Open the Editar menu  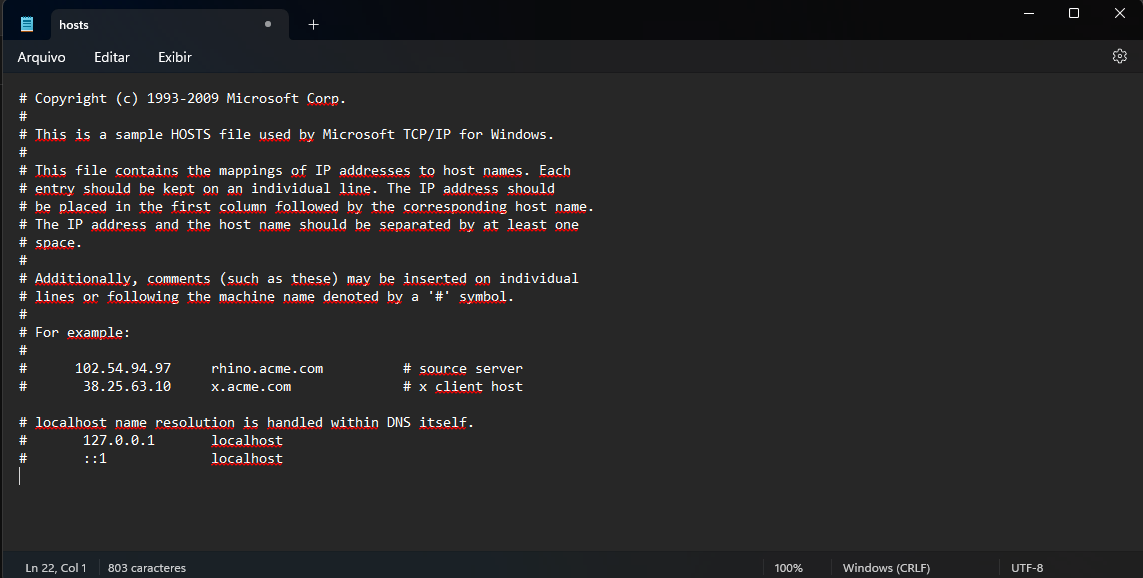(112, 57)
